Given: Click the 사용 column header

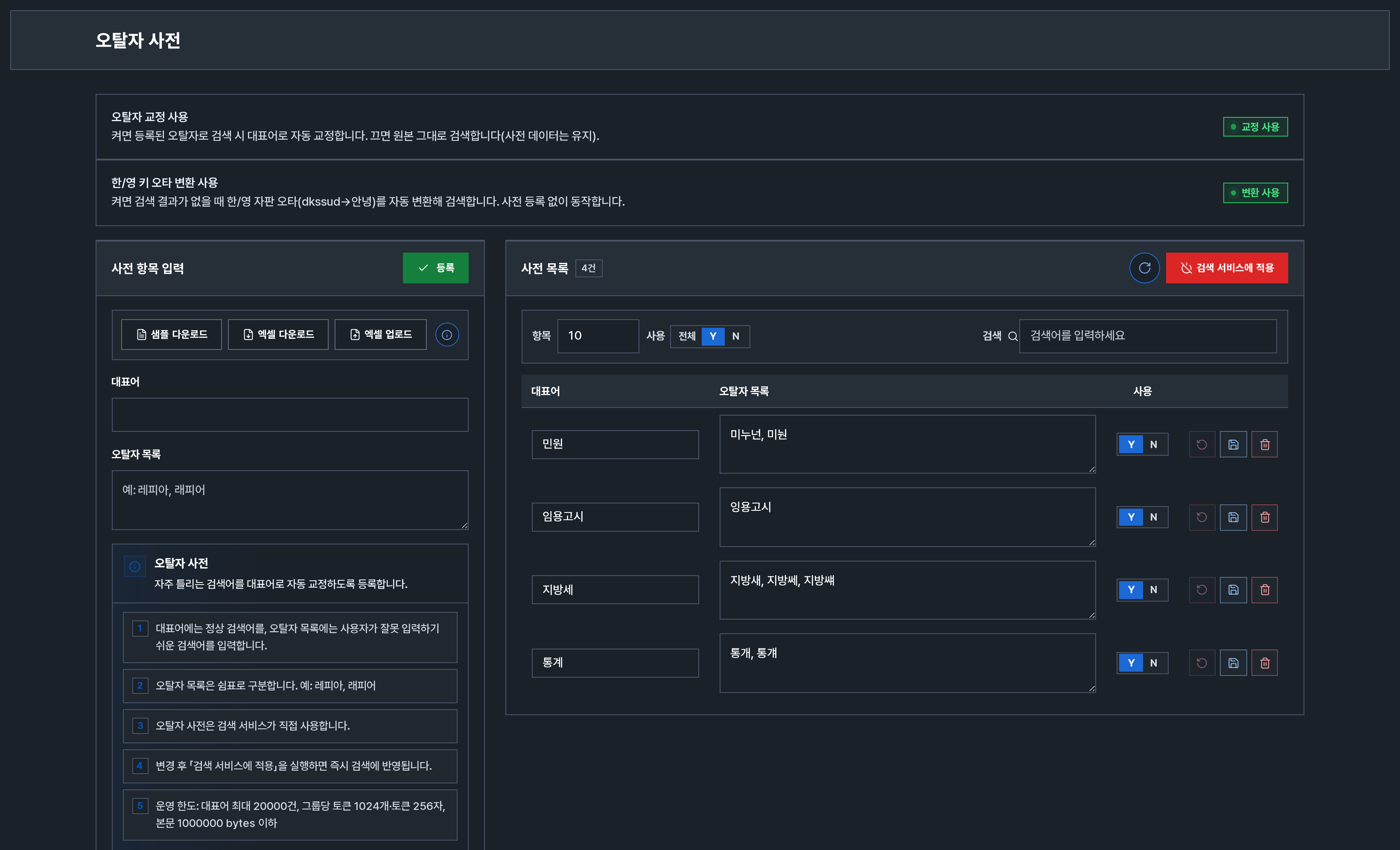Looking at the screenshot, I should [1142, 391].
